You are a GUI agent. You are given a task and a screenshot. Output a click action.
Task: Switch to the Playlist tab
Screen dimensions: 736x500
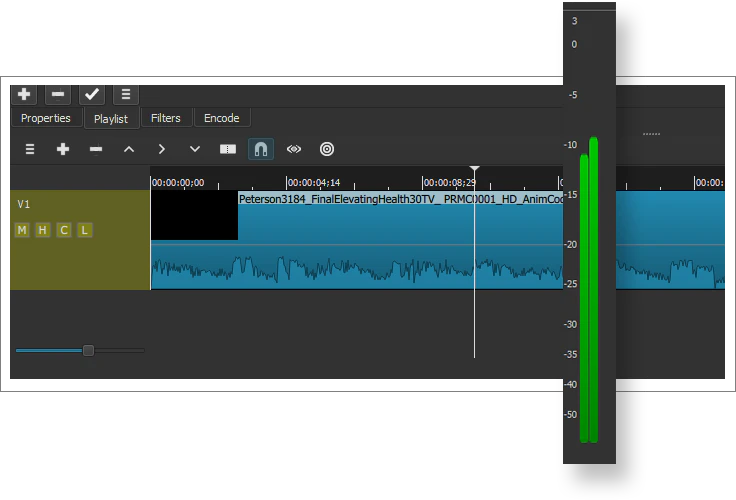coord(111,119)
